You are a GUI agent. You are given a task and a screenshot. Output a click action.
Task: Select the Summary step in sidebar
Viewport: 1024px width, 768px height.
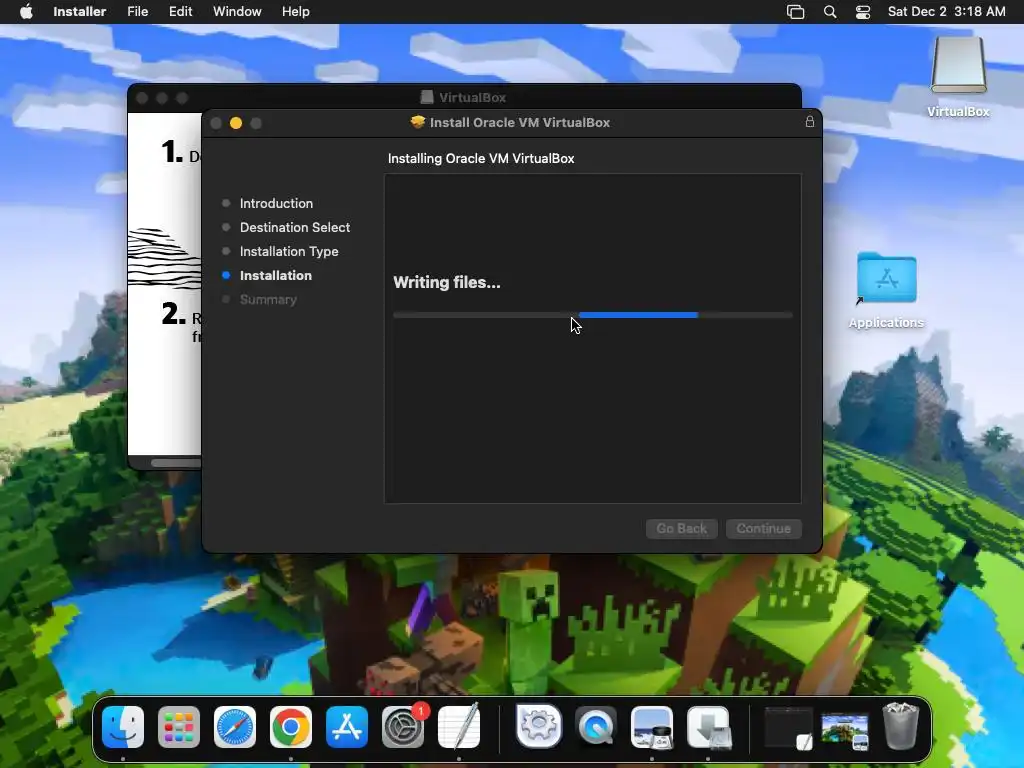click(268, 300)
